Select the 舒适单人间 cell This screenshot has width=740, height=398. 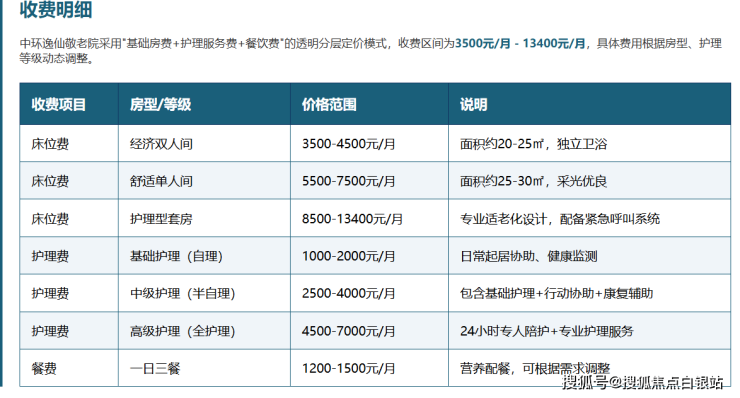pos(204,181)
